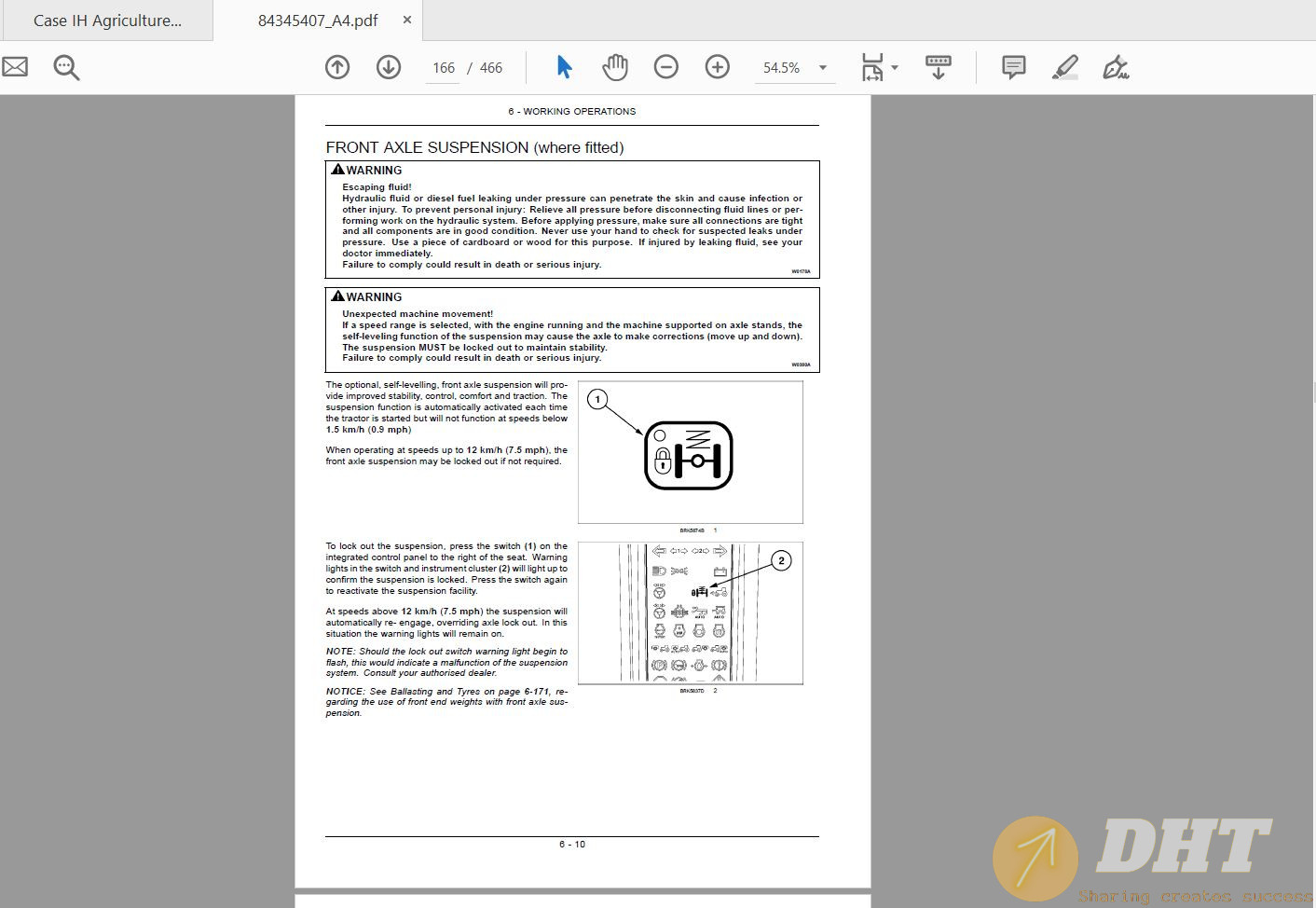
Task: Click the fit page scrolling icon
Action: click(x=871, y=67)
